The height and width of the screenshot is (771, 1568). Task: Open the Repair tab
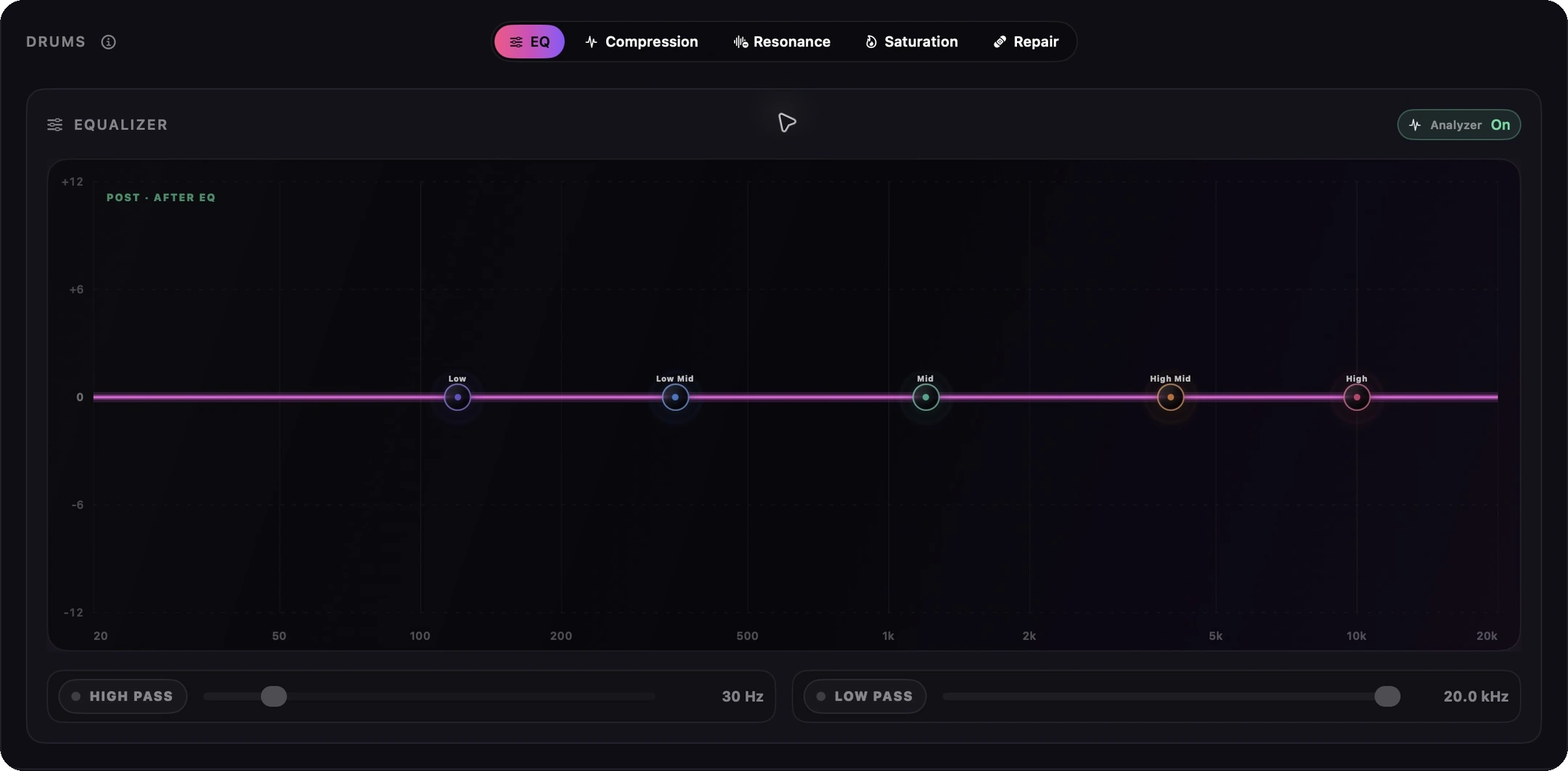tap(1026, 41)
